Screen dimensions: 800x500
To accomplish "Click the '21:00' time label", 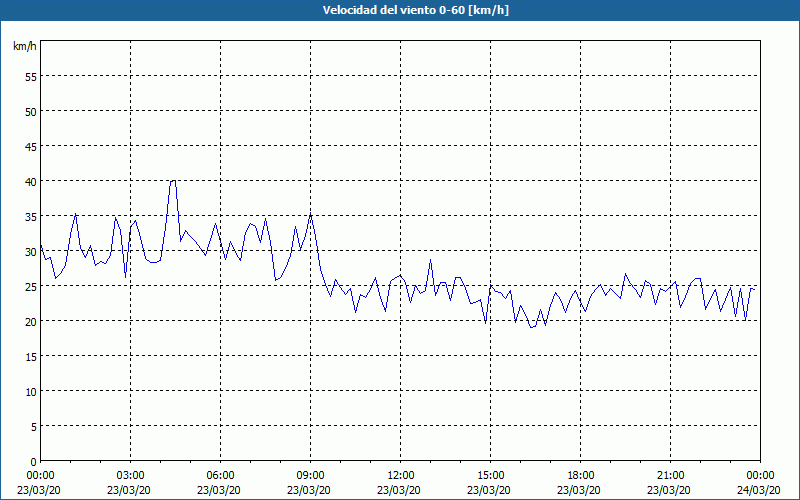I will click(670, 476).
